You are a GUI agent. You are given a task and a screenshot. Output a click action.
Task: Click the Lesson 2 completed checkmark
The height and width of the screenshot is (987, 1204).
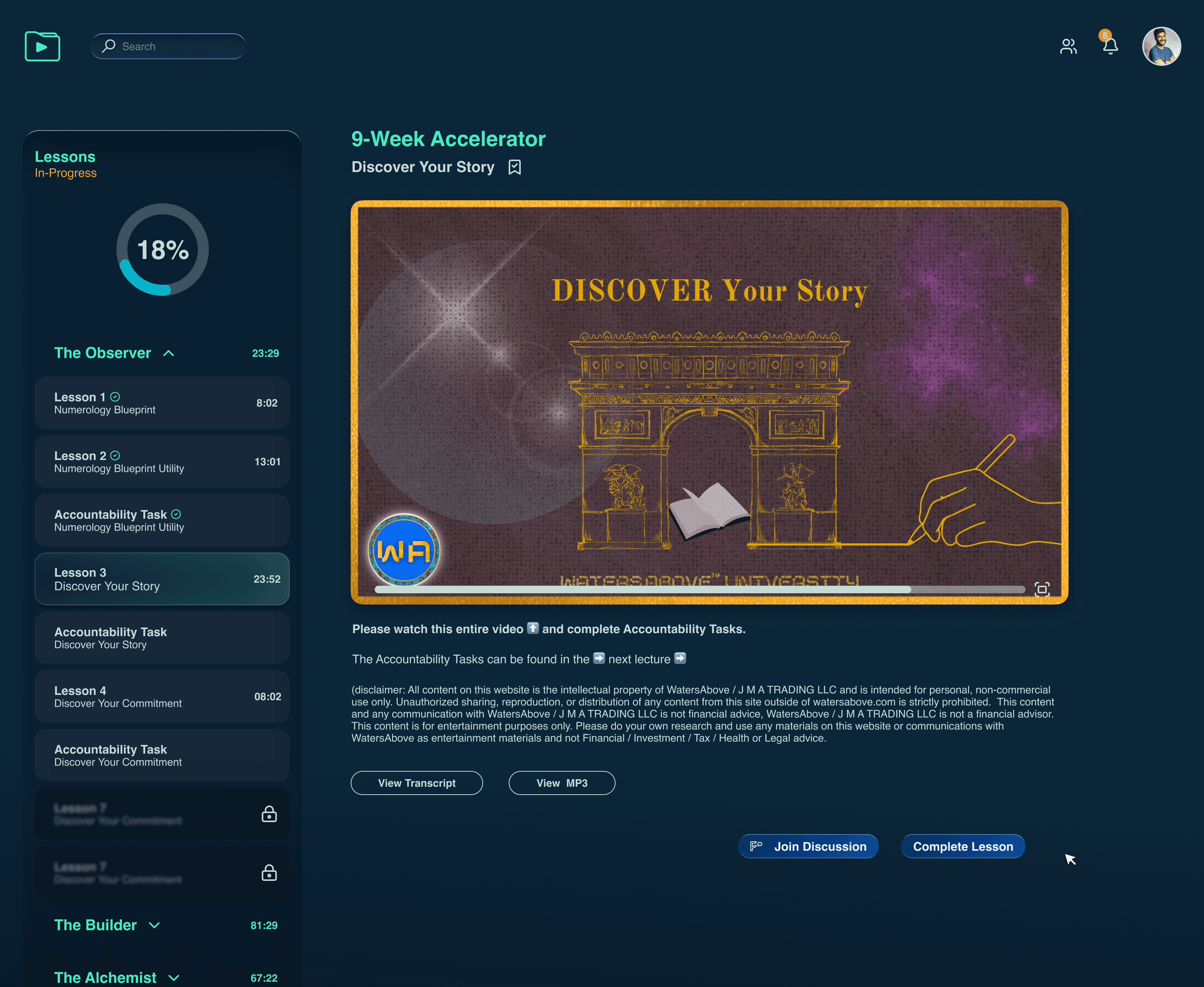pyautogui.click(x=116, y=455)
